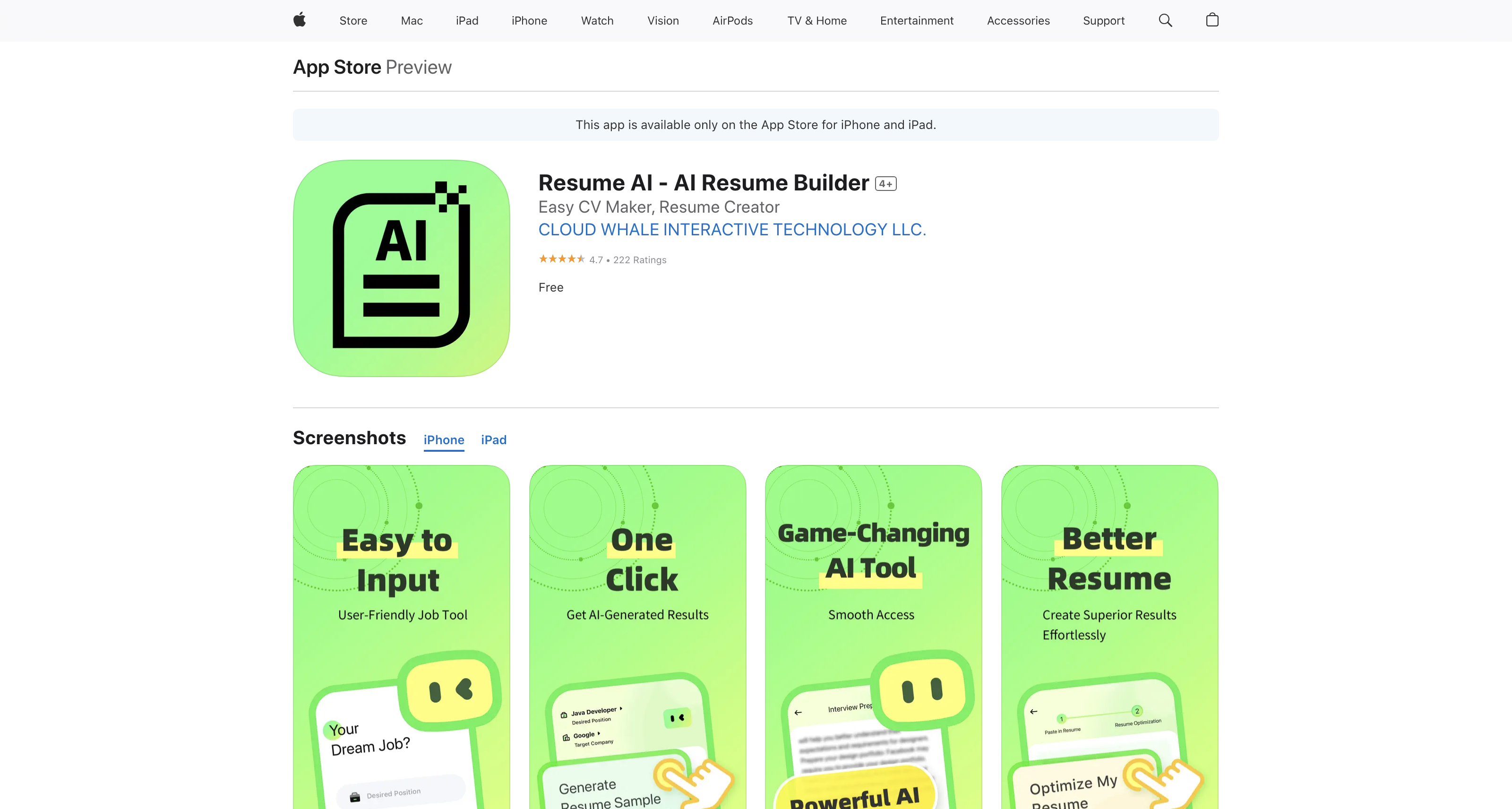
Task: Open the Entertainment menu
Action: [917, 20]
